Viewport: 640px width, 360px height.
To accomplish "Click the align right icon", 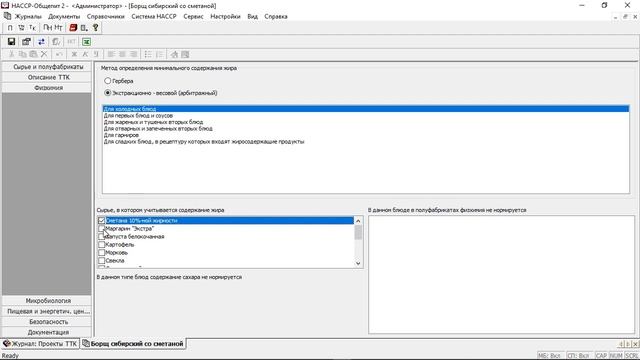I will [133, 54].
